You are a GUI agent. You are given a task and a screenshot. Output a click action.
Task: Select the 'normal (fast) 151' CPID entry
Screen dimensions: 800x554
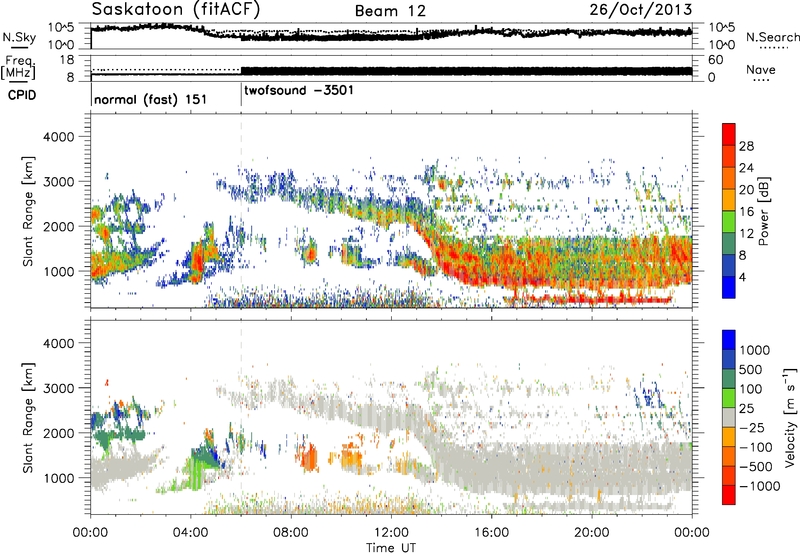[x=151, y=99]
